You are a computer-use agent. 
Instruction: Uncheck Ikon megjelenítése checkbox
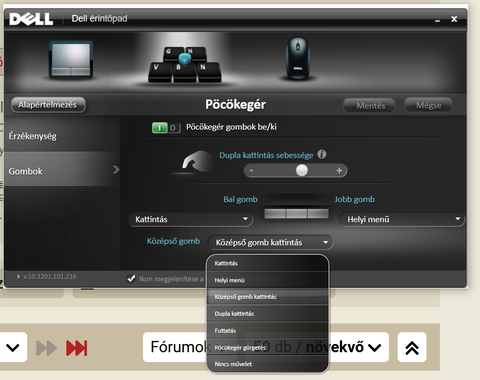(x=131, y=278)
